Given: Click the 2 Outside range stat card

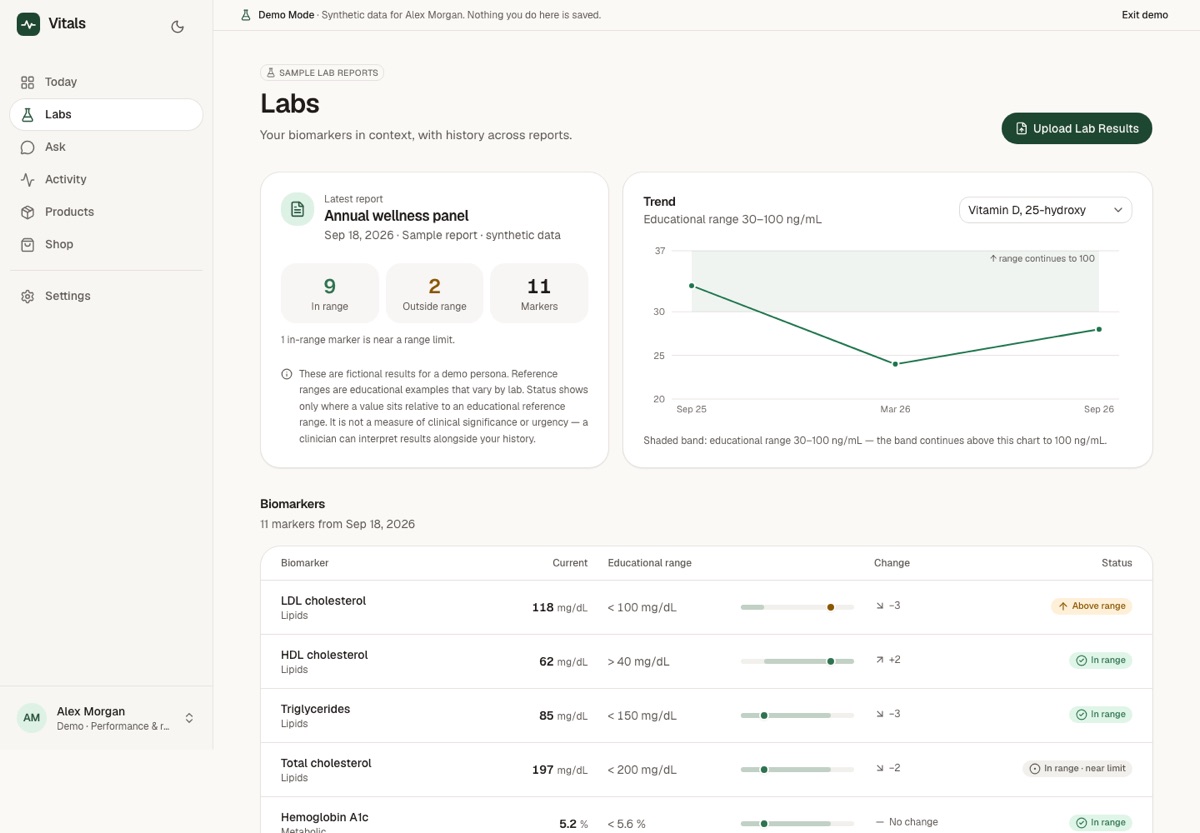Looking at the screenshot, I should tap(434, 293).
